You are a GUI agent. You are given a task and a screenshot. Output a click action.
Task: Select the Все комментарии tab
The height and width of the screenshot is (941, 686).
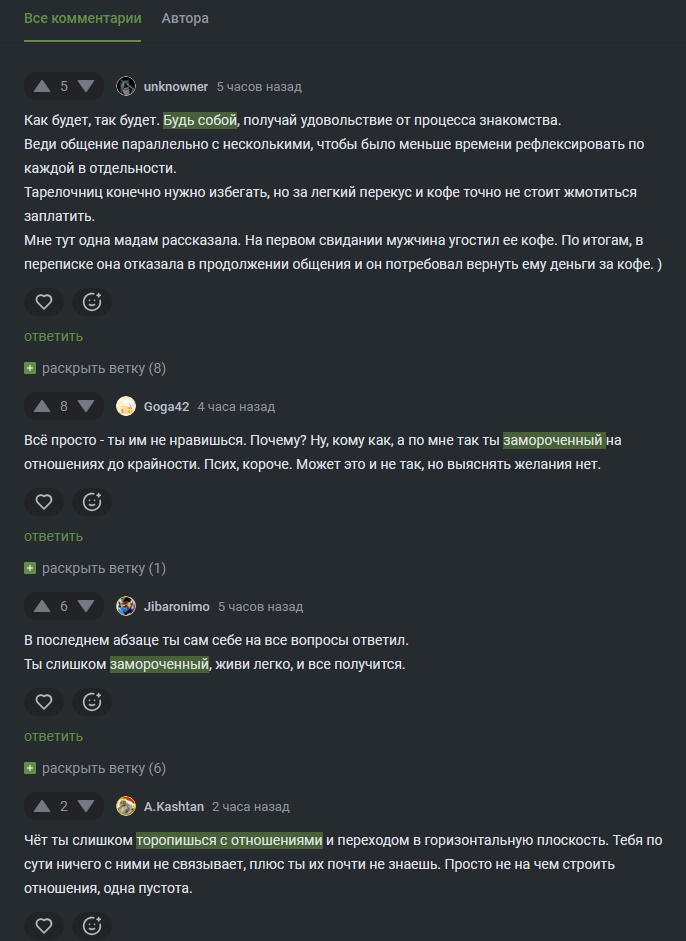point(82,19)
